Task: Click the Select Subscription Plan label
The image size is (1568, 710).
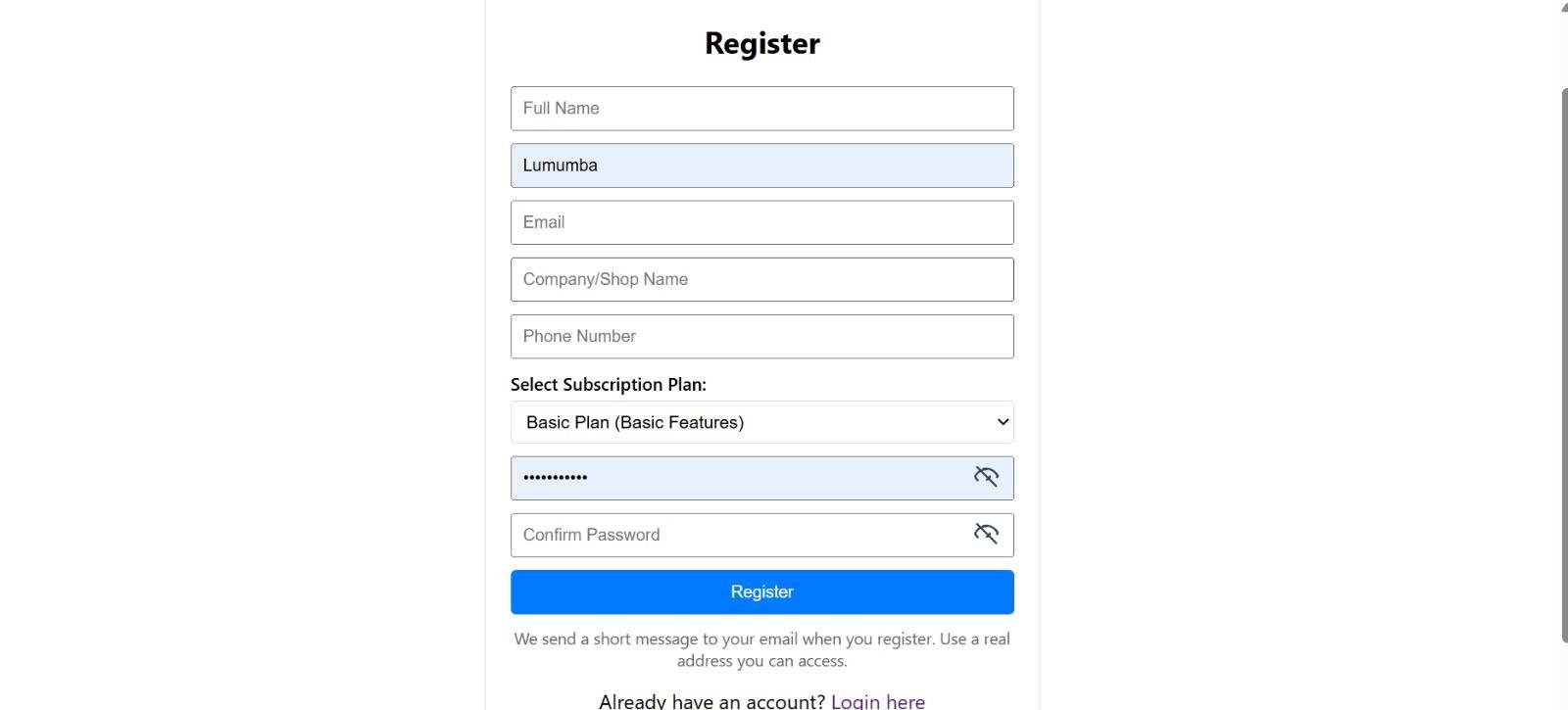Action: point(609,384)
